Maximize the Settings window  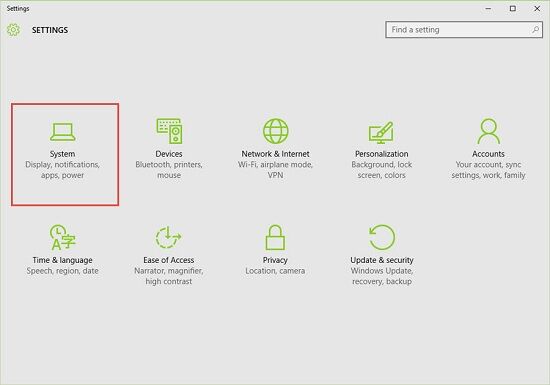(x=513, y=8)
